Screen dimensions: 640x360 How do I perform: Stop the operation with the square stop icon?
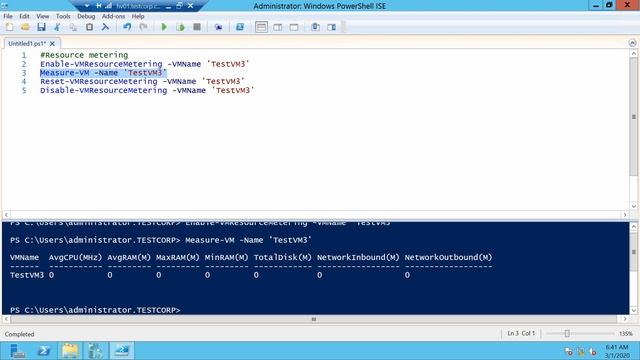tap(197, 27)
